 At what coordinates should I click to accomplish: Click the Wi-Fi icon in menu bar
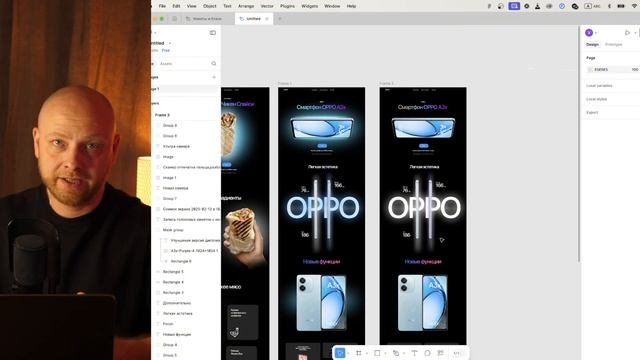pos(634,6)
